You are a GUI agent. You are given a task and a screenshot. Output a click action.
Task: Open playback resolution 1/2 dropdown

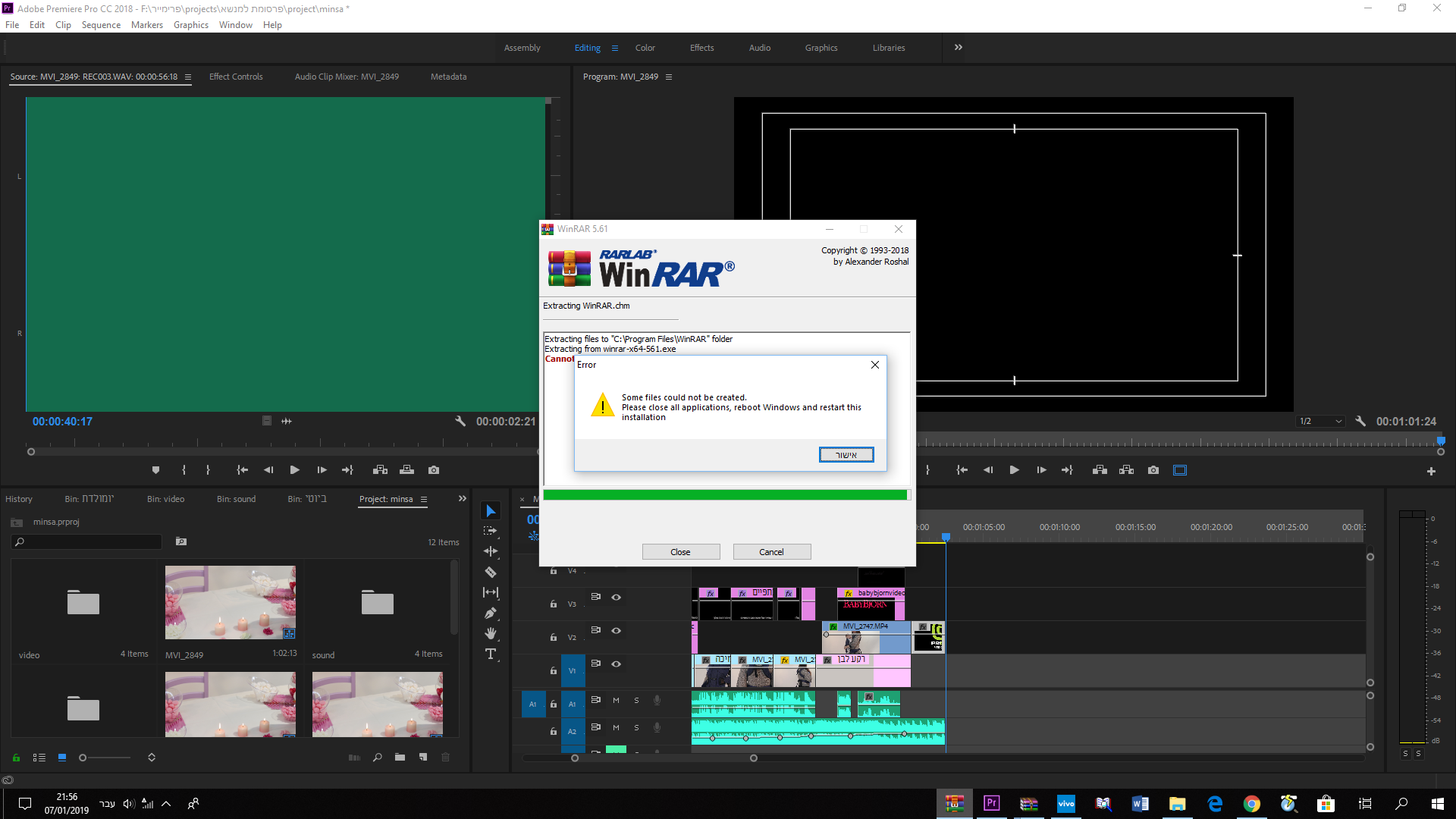click(1321, 422)
